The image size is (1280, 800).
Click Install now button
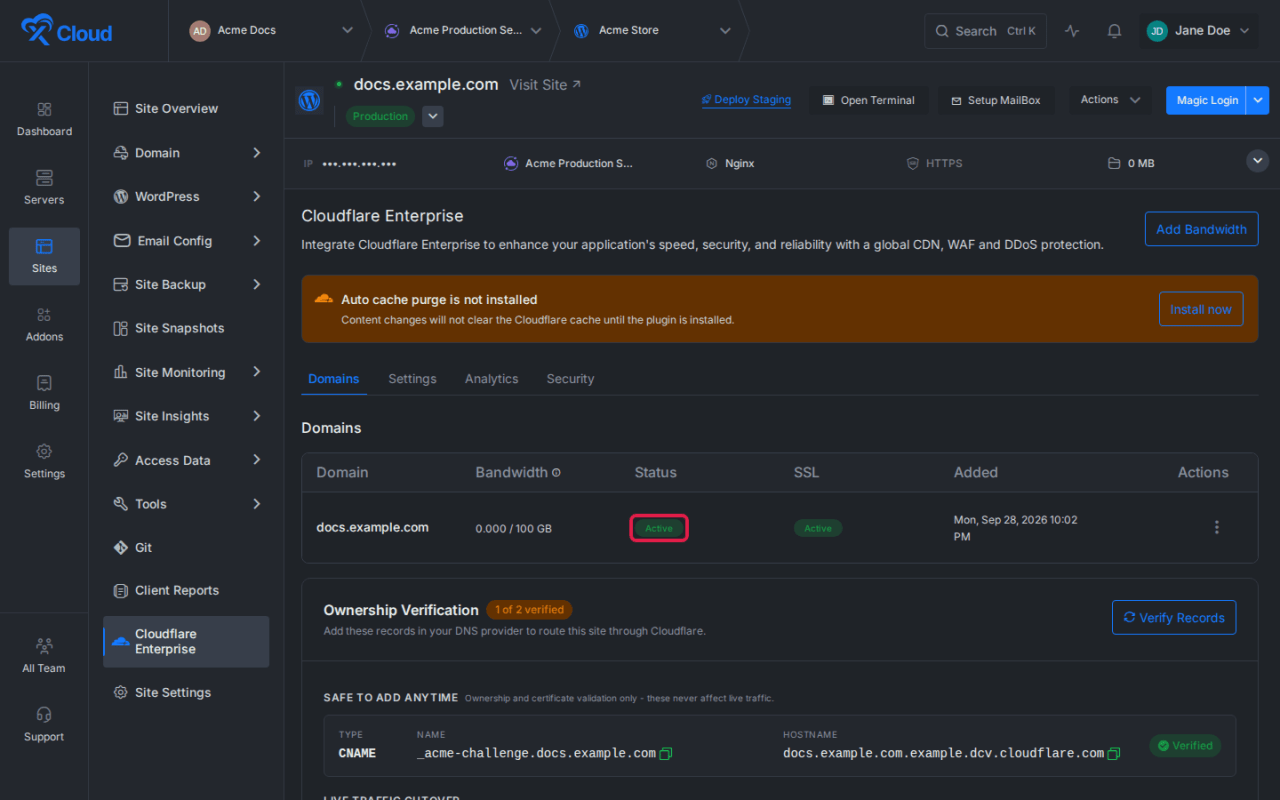[x=1201, y=309]
